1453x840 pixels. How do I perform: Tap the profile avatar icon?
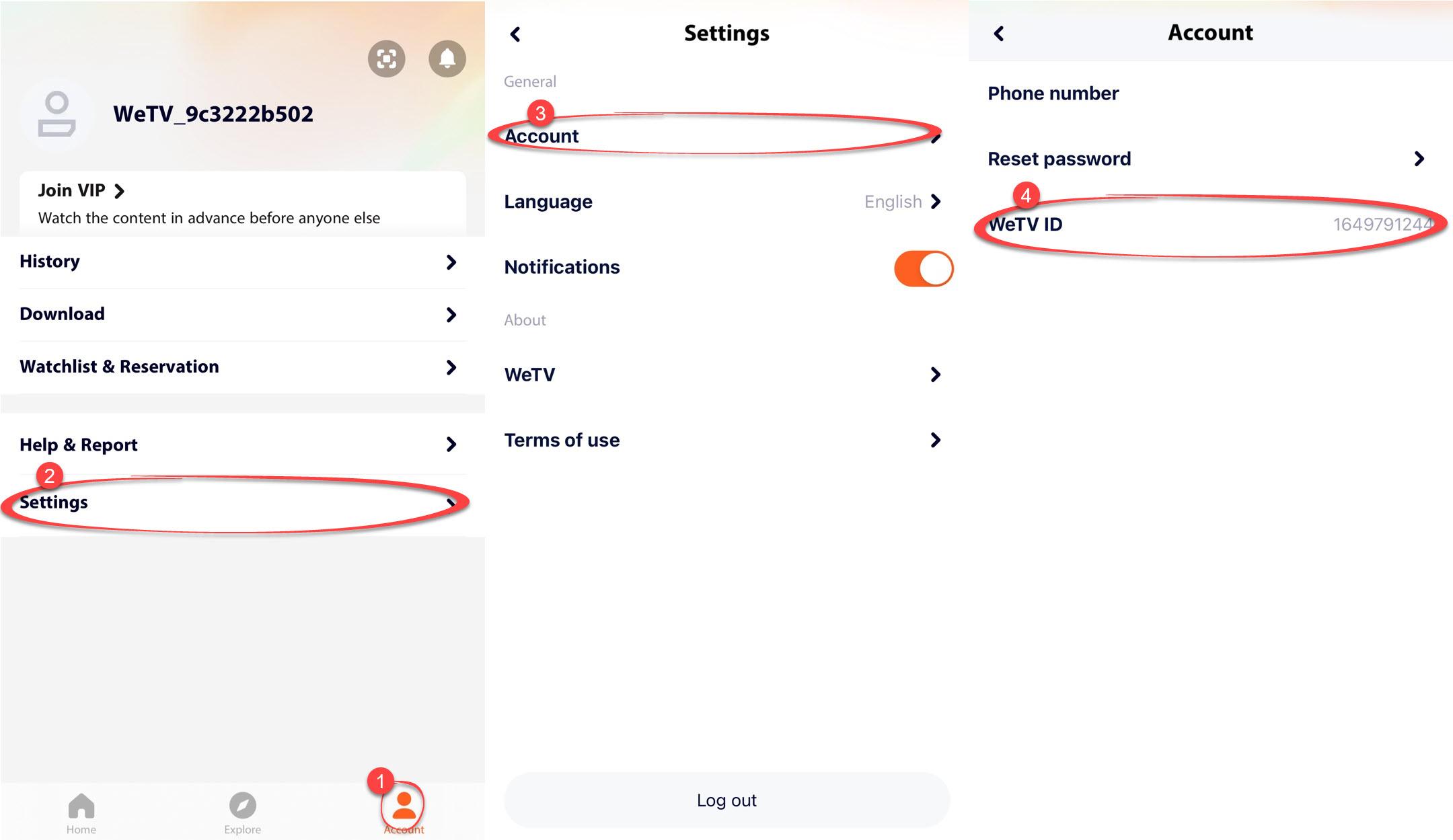(x=57, y=115)
